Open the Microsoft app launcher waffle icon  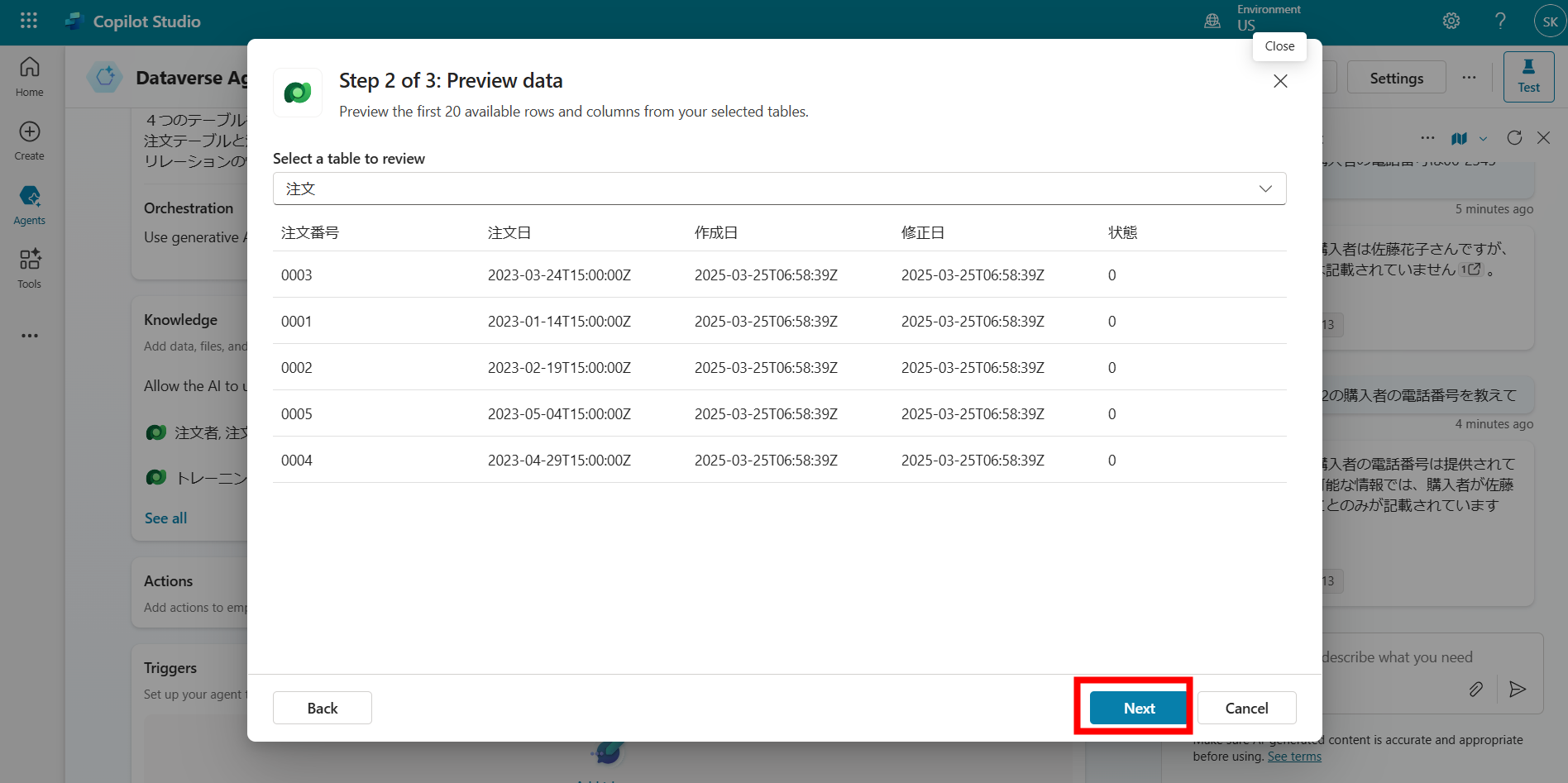coord(28,20)
